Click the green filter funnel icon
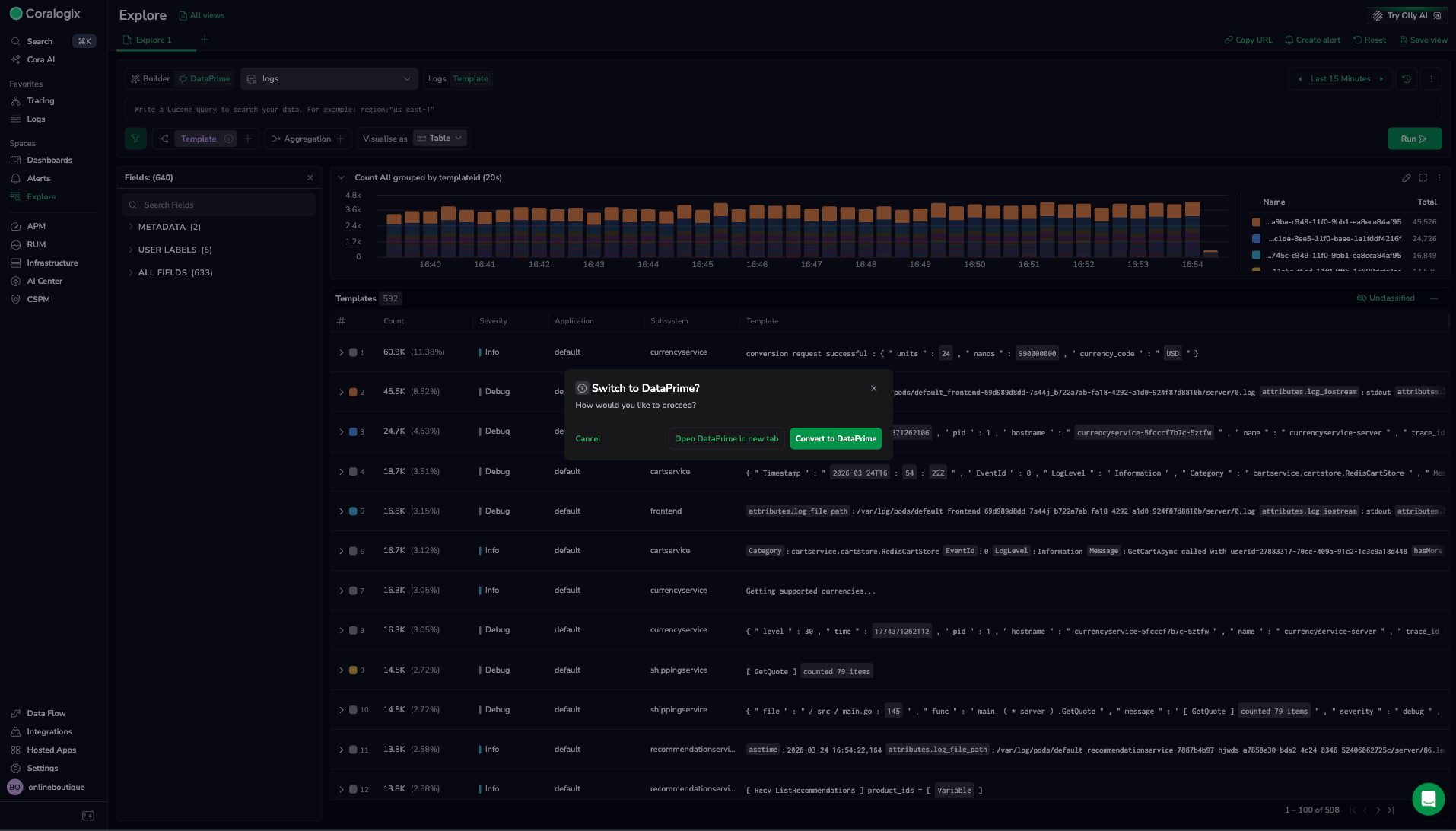The height and width of the screenshot is (831, 1456). pyautogui.click(x=135, y=138)
